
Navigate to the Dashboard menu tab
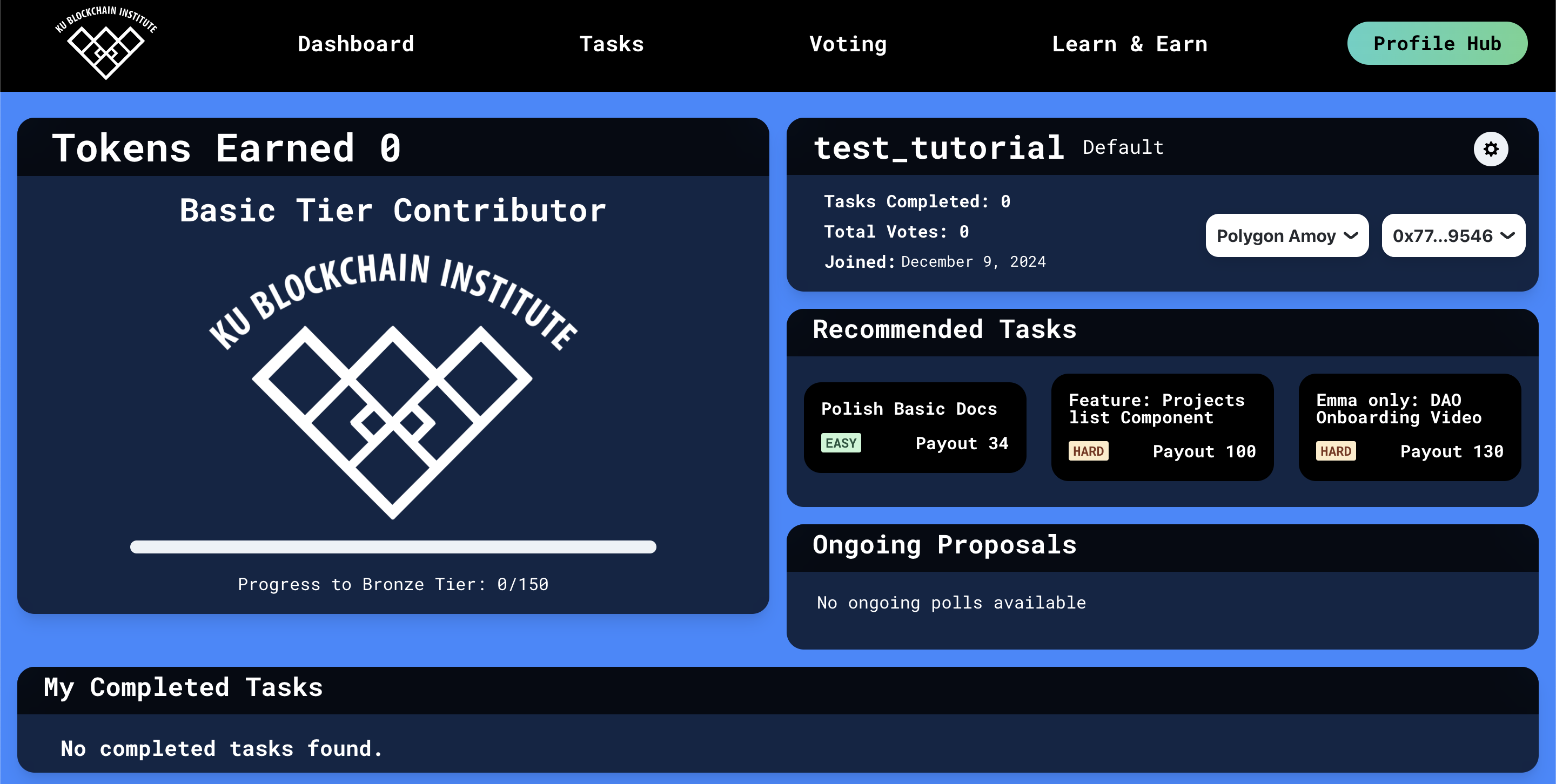[x=357, y=43]
